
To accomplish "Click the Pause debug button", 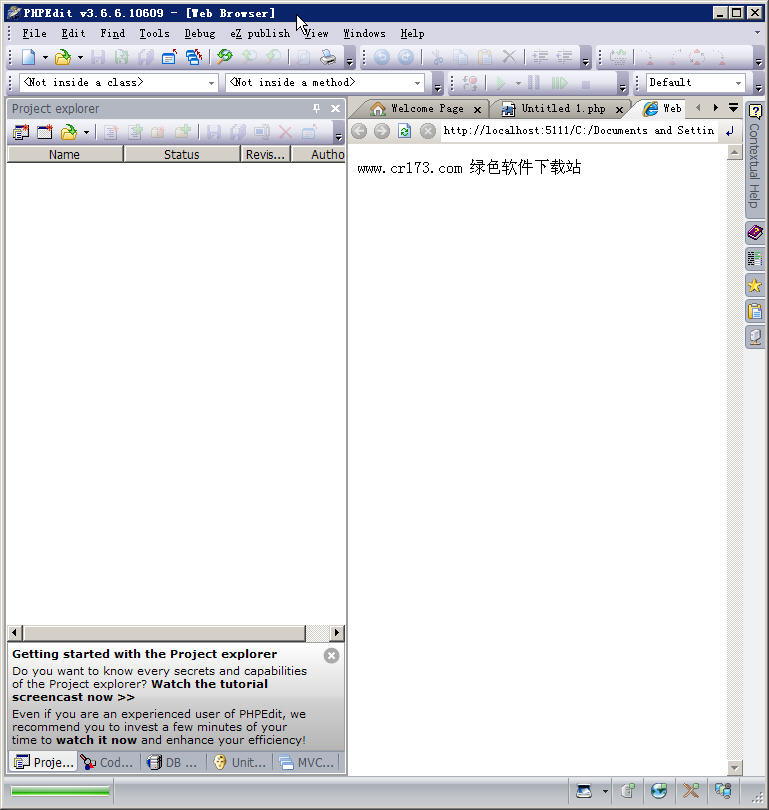I will (x=534, y=83).
